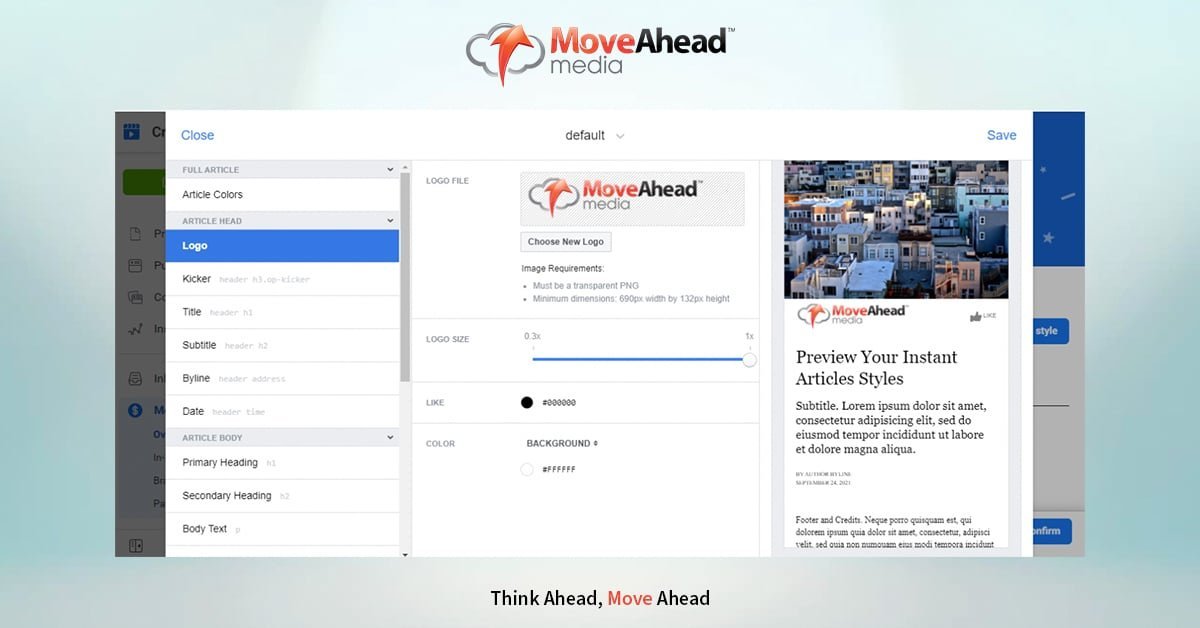Close the style editor

click(197, 135)
